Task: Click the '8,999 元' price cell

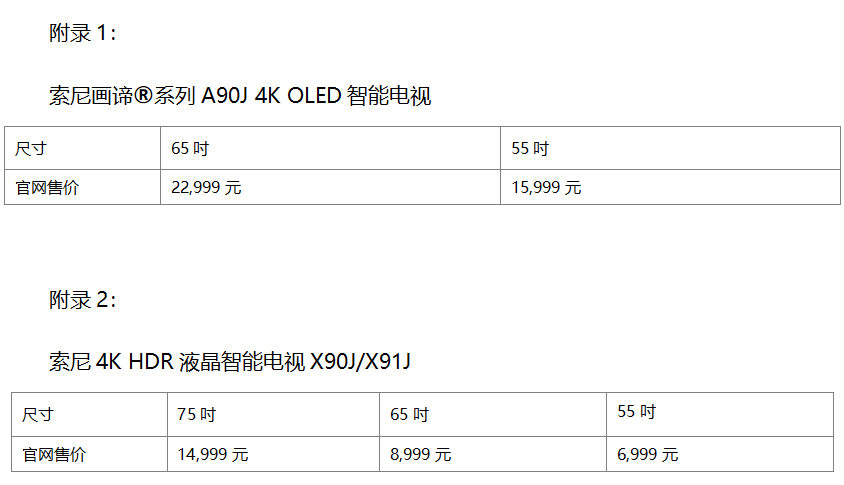Action: click(x=421, y=454)
